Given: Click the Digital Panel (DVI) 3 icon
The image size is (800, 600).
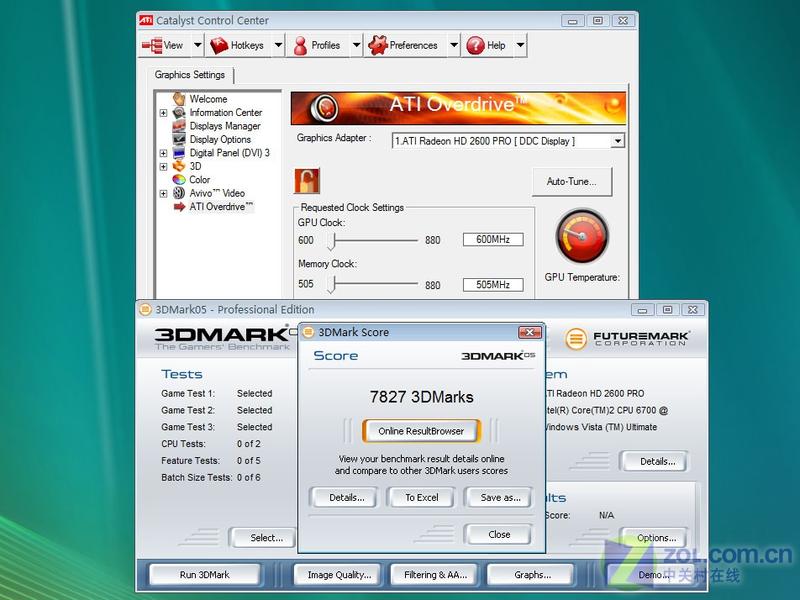Looking at the screenshot, I should (x=179, y=153).
